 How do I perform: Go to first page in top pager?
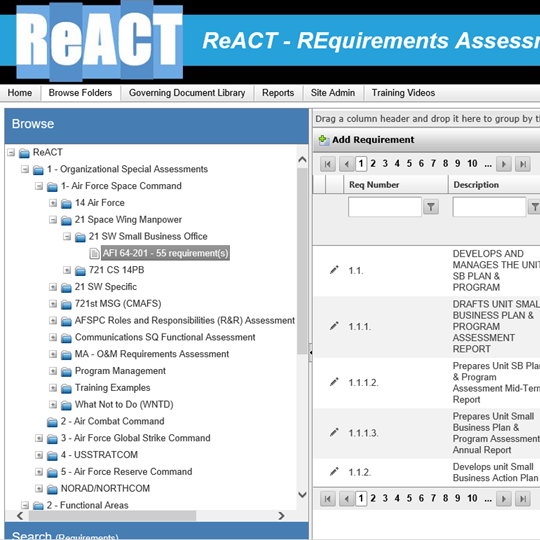(328, 164)
